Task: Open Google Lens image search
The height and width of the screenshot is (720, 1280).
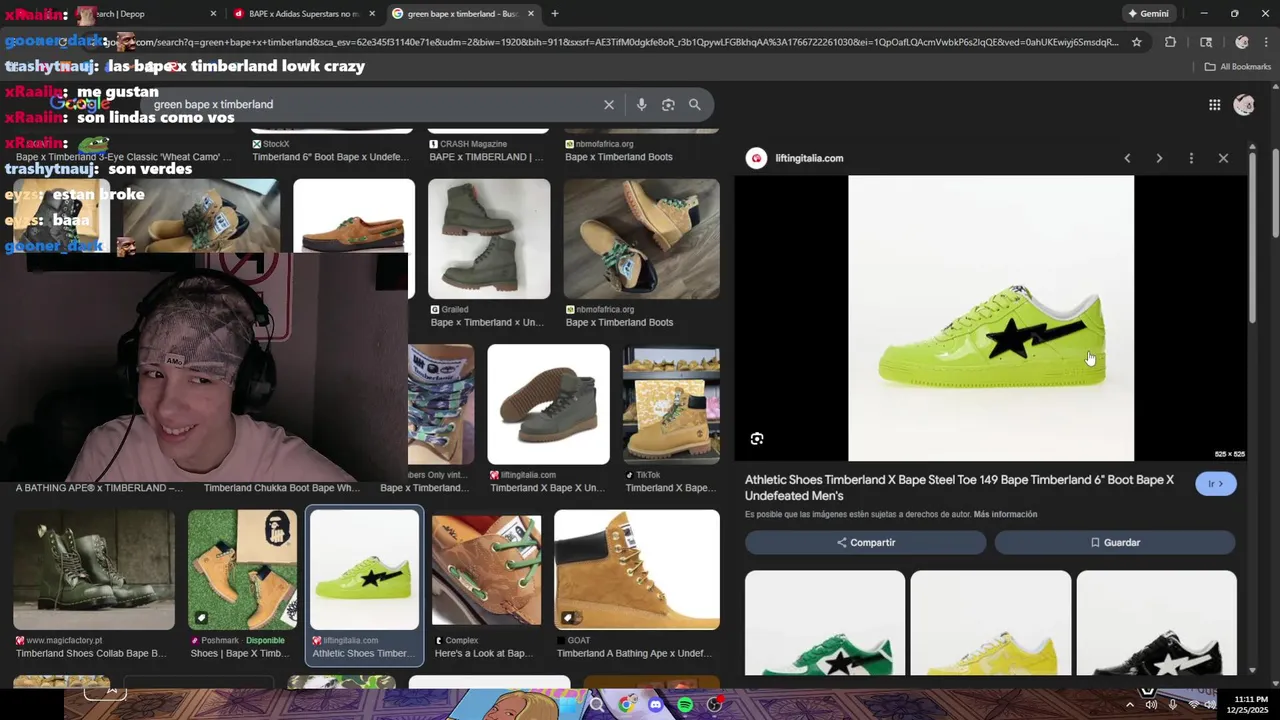Action: 668,105
